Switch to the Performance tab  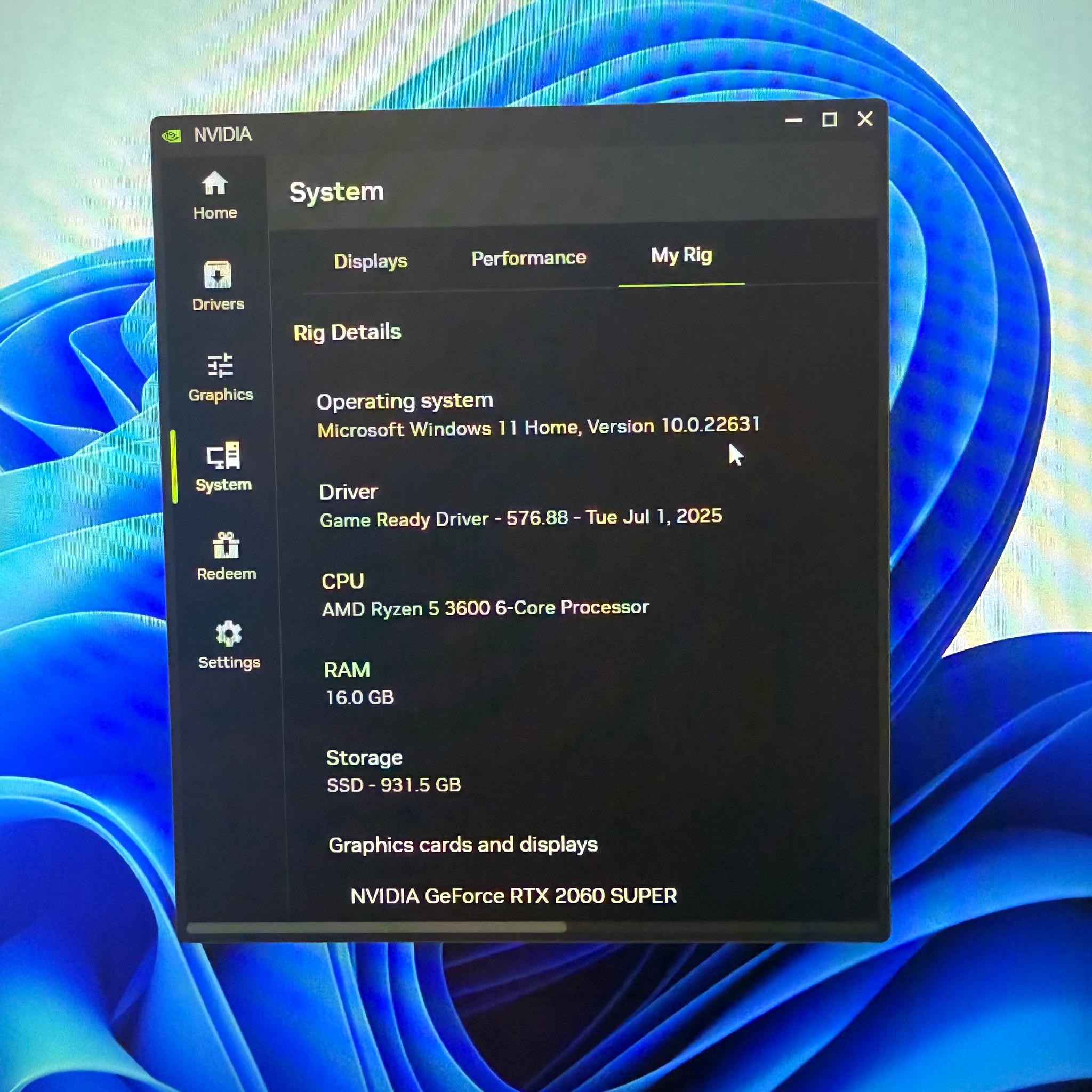(528, 258)
